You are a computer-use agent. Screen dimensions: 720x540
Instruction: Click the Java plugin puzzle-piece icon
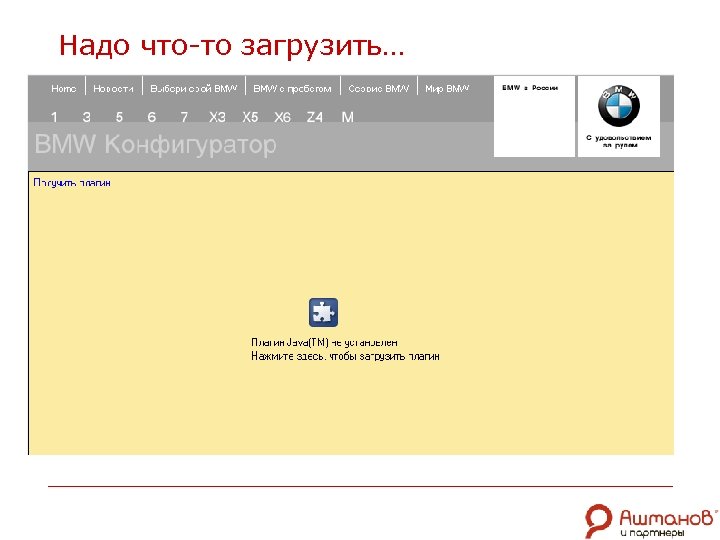[x=323, y=313]
